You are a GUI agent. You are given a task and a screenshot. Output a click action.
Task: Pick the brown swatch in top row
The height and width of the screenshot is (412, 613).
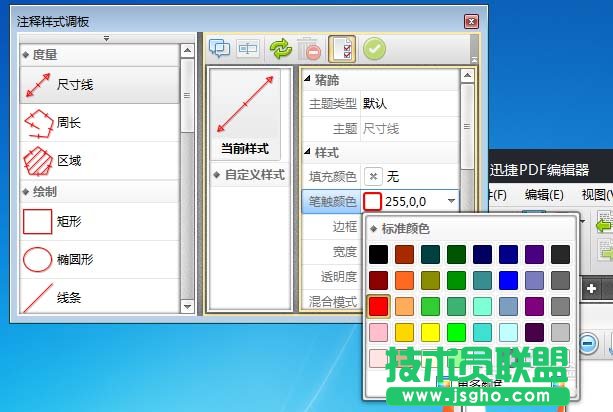tap(404, 254)
